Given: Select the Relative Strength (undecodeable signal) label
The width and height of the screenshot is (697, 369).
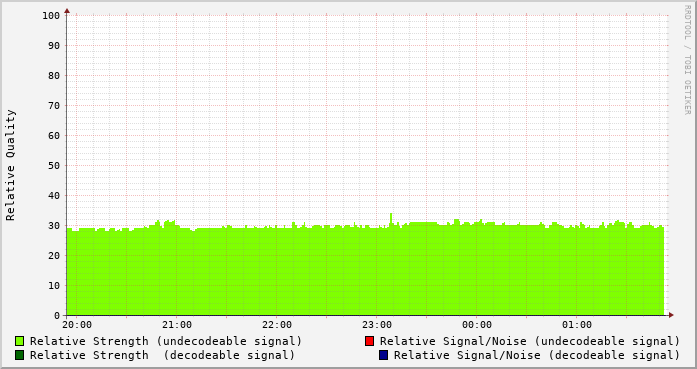Looking at the screenshot, I should point(166,341).
